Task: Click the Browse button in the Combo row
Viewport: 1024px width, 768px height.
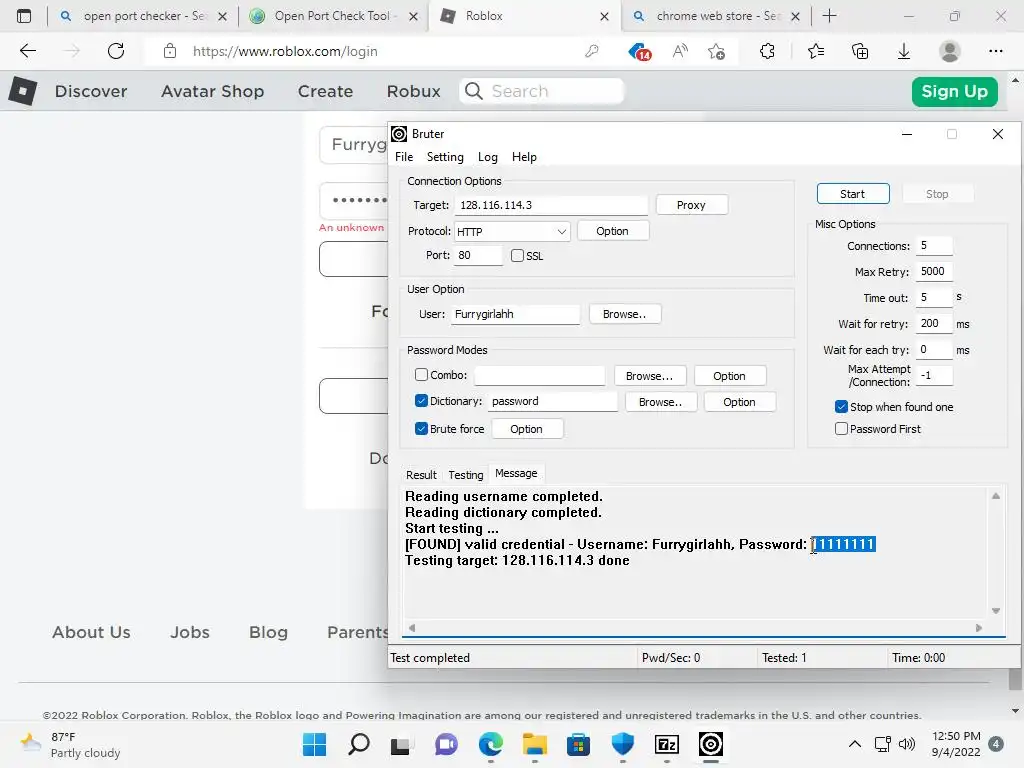Action: [649, 376]
